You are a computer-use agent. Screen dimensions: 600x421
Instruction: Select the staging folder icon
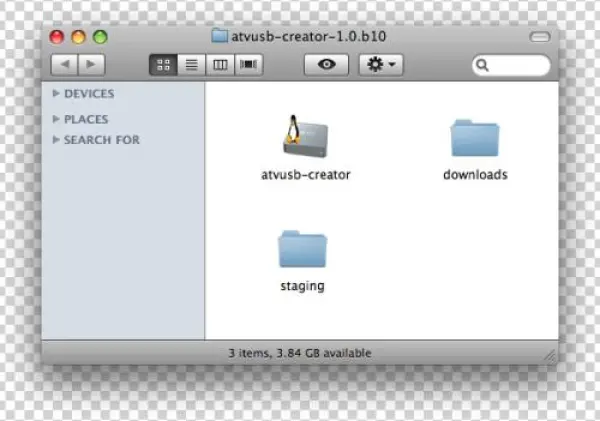click(x=302, y=249)
